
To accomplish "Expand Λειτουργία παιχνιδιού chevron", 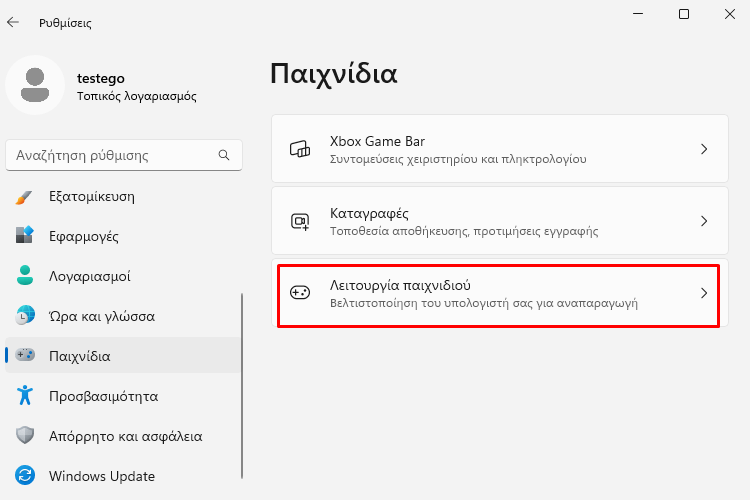I will (x=704, y=293).
